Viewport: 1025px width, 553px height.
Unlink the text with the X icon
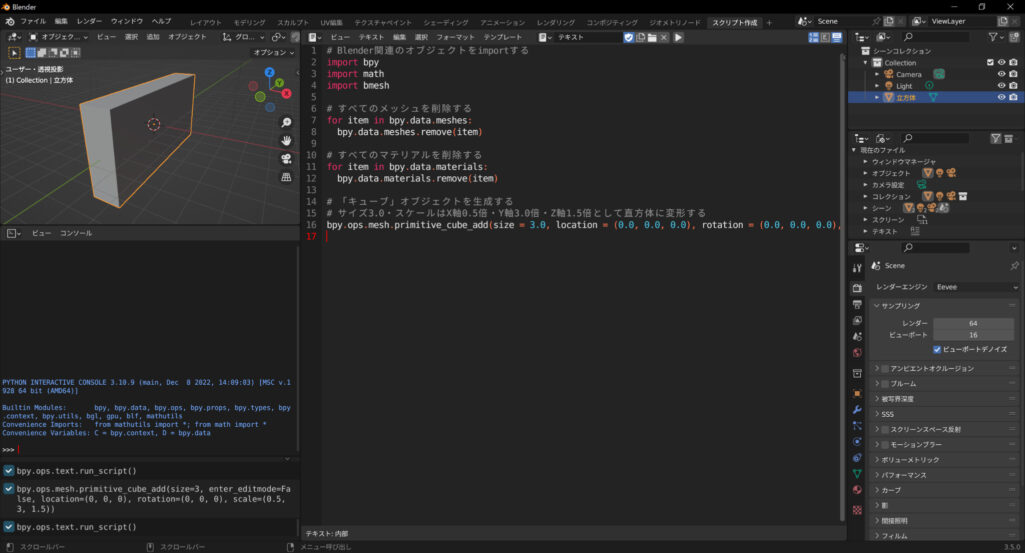(664, 37)
